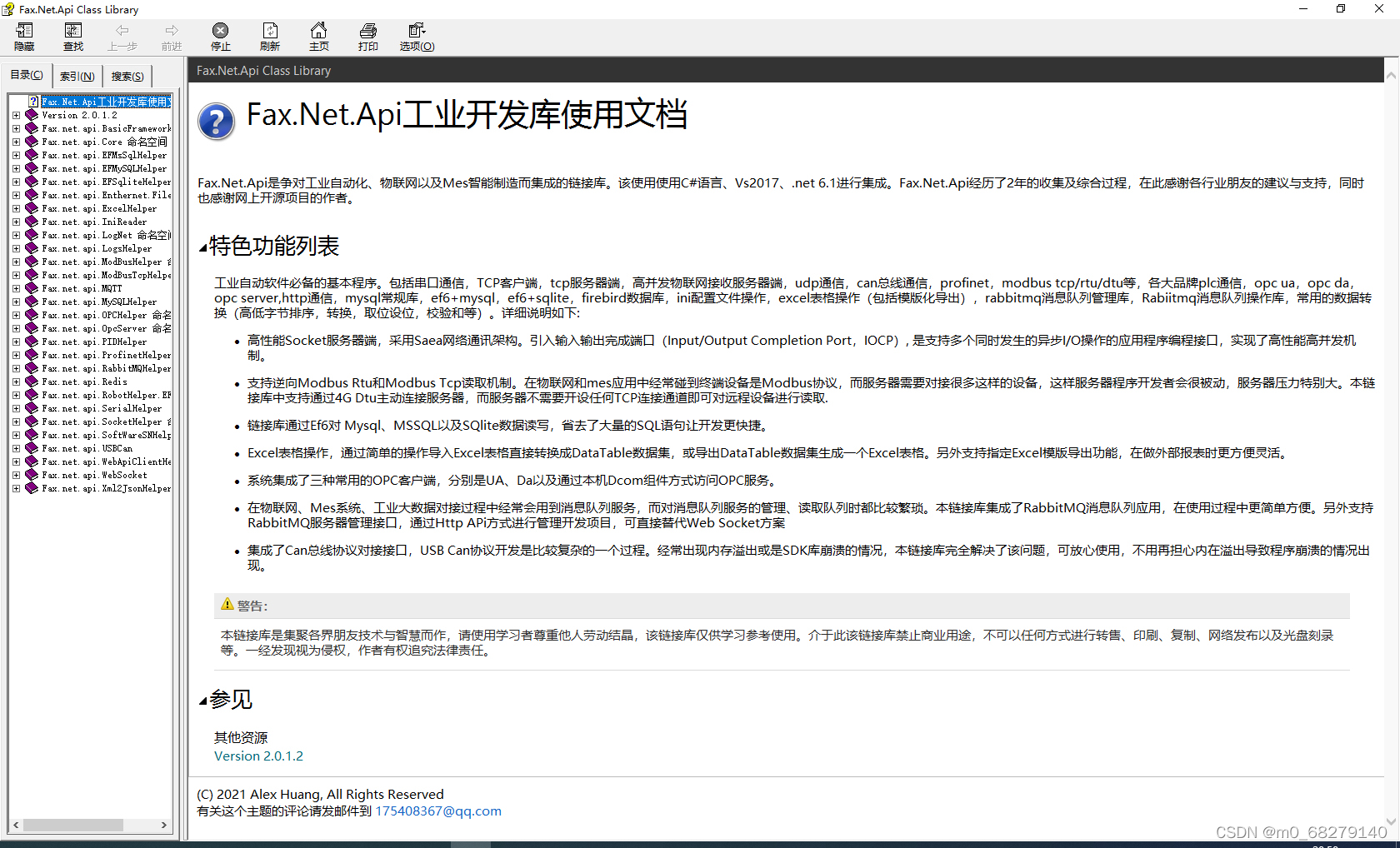Click the 上一步 (Back) navigation icon

point(122,37)
